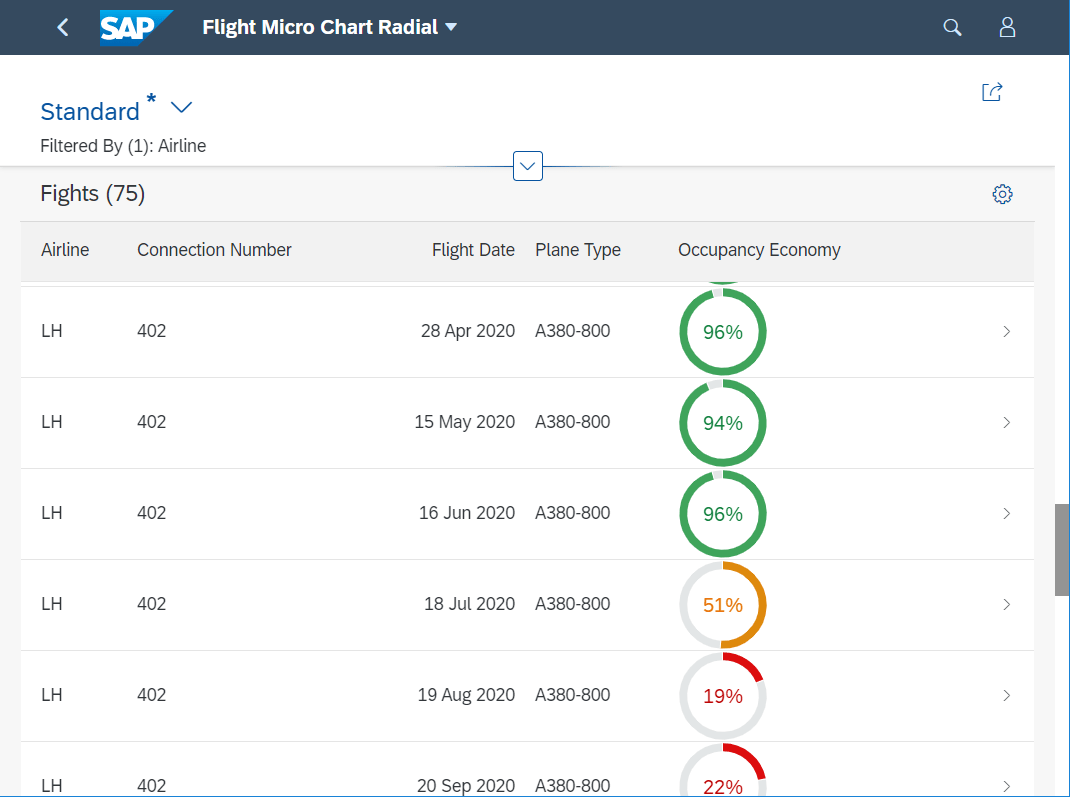Open the user profile menu

pos(1007,27)
